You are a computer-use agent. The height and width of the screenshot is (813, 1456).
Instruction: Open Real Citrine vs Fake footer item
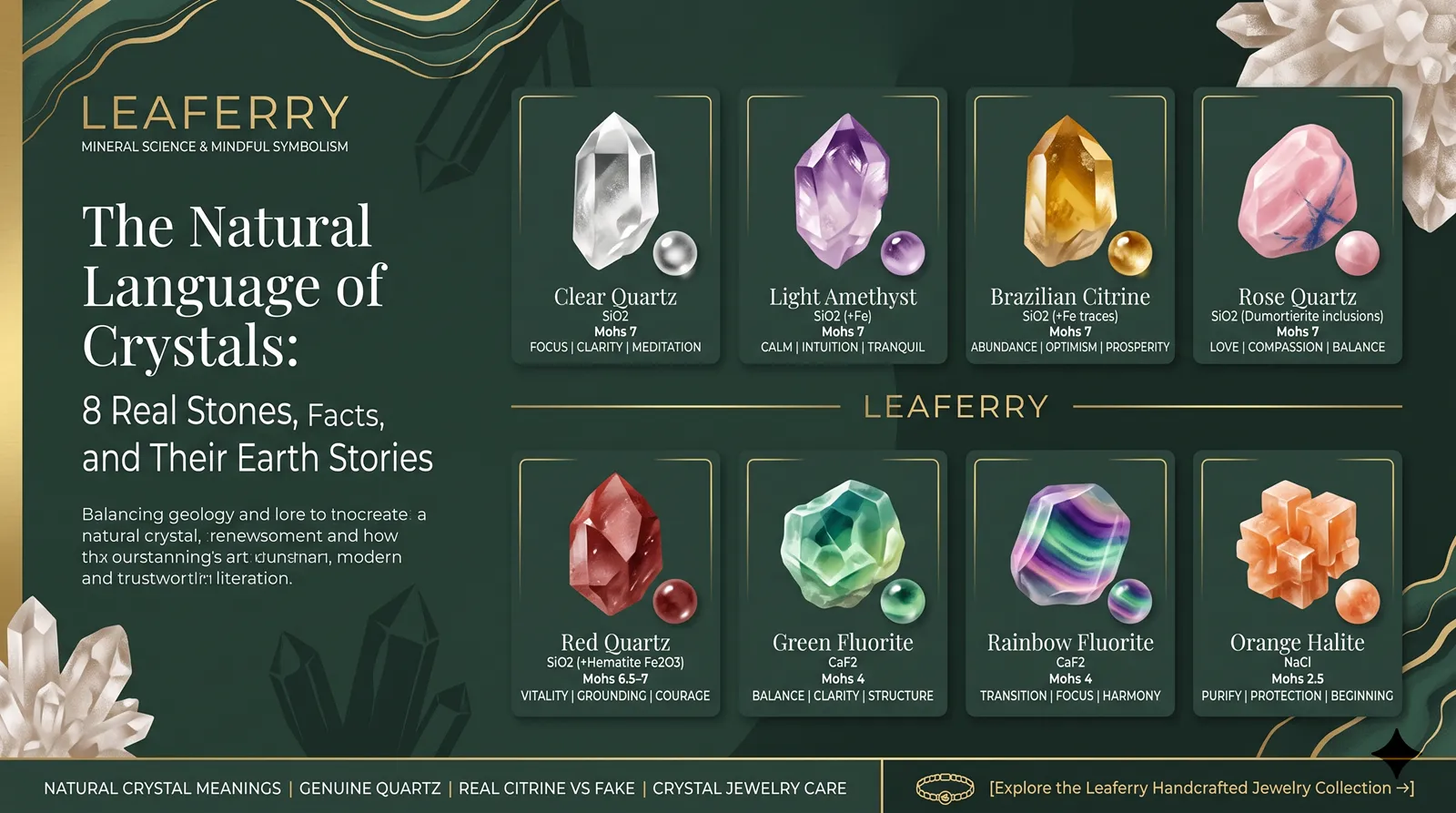point(547,788)
